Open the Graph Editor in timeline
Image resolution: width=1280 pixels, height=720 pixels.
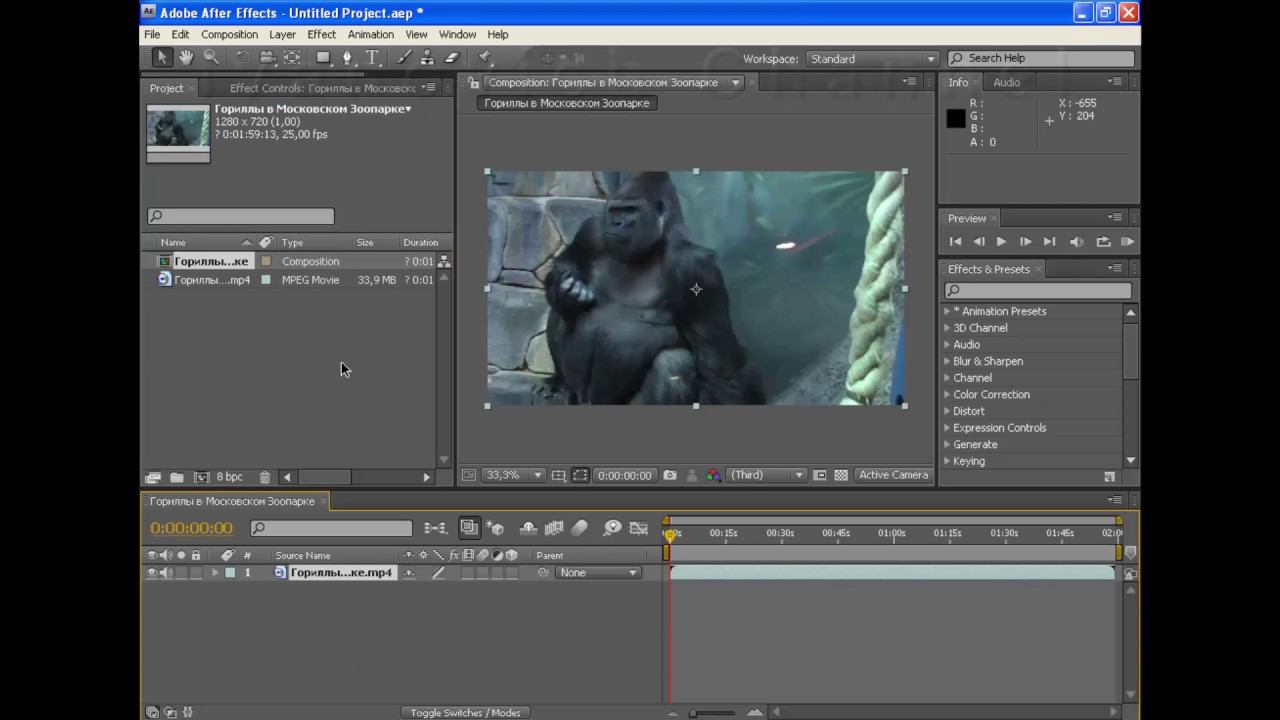637,528
